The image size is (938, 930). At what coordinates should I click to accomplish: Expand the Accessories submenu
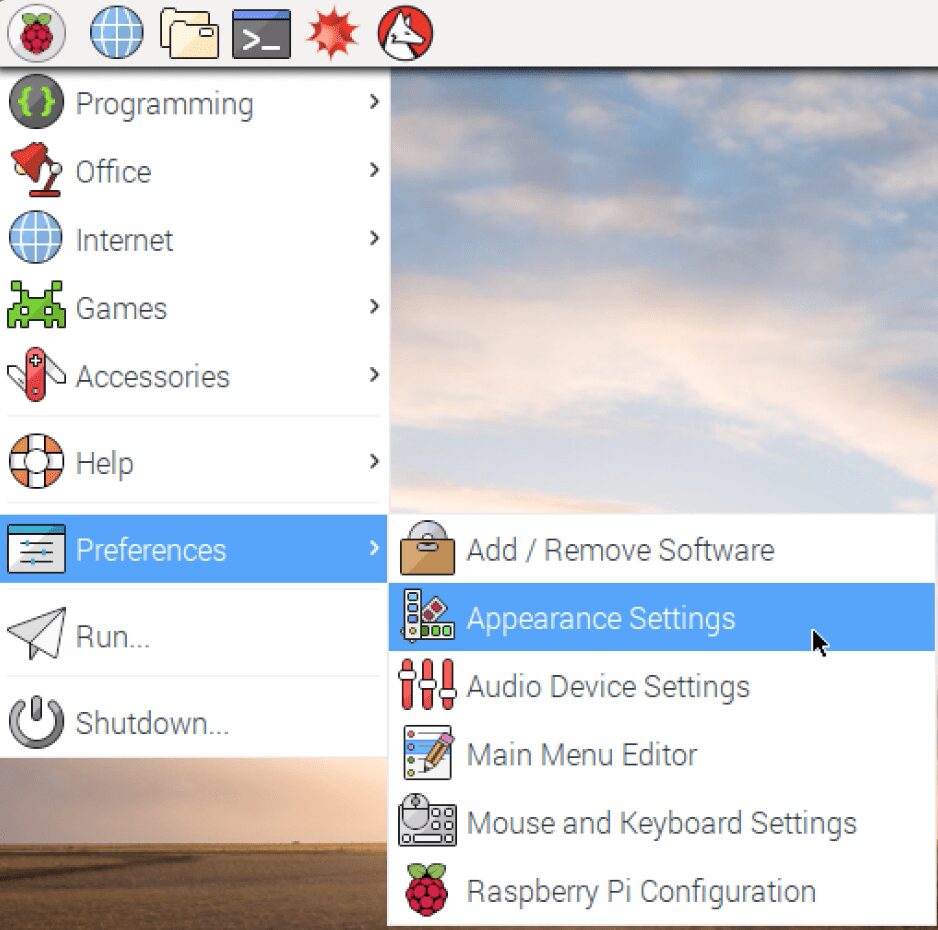coord(152,377)
